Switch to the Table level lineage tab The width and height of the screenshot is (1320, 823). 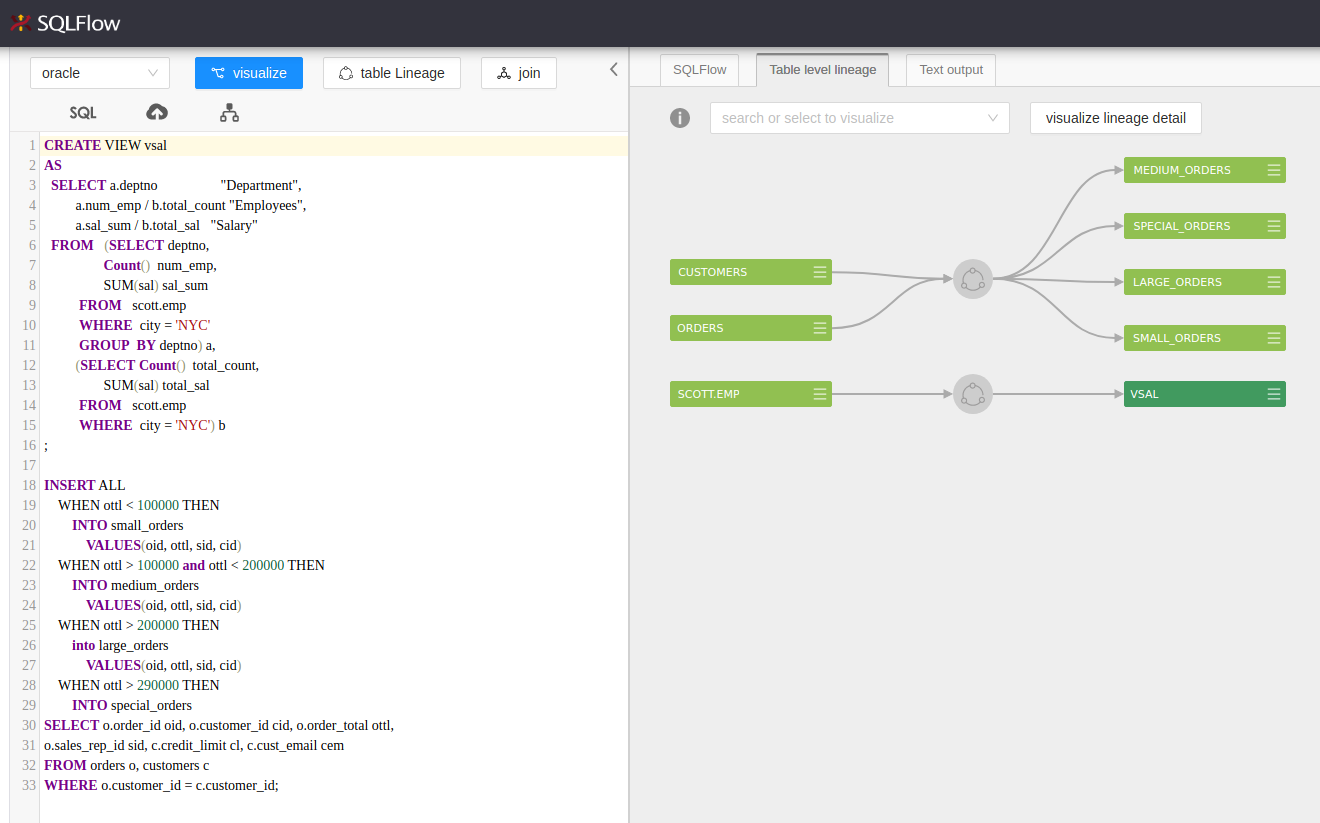click(823, 70)
